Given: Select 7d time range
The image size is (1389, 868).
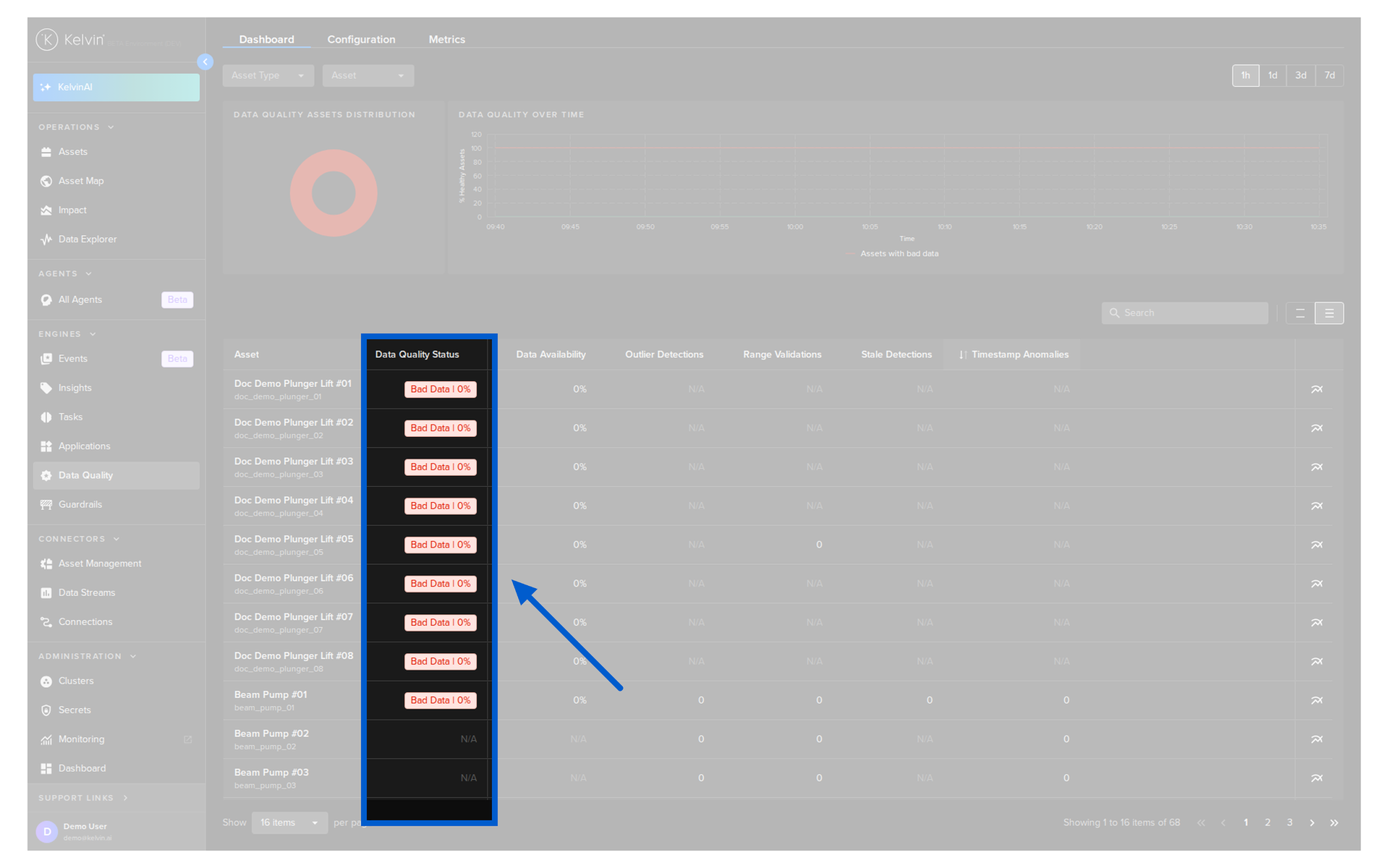Looking at the screenshot, I should 1330,75.
